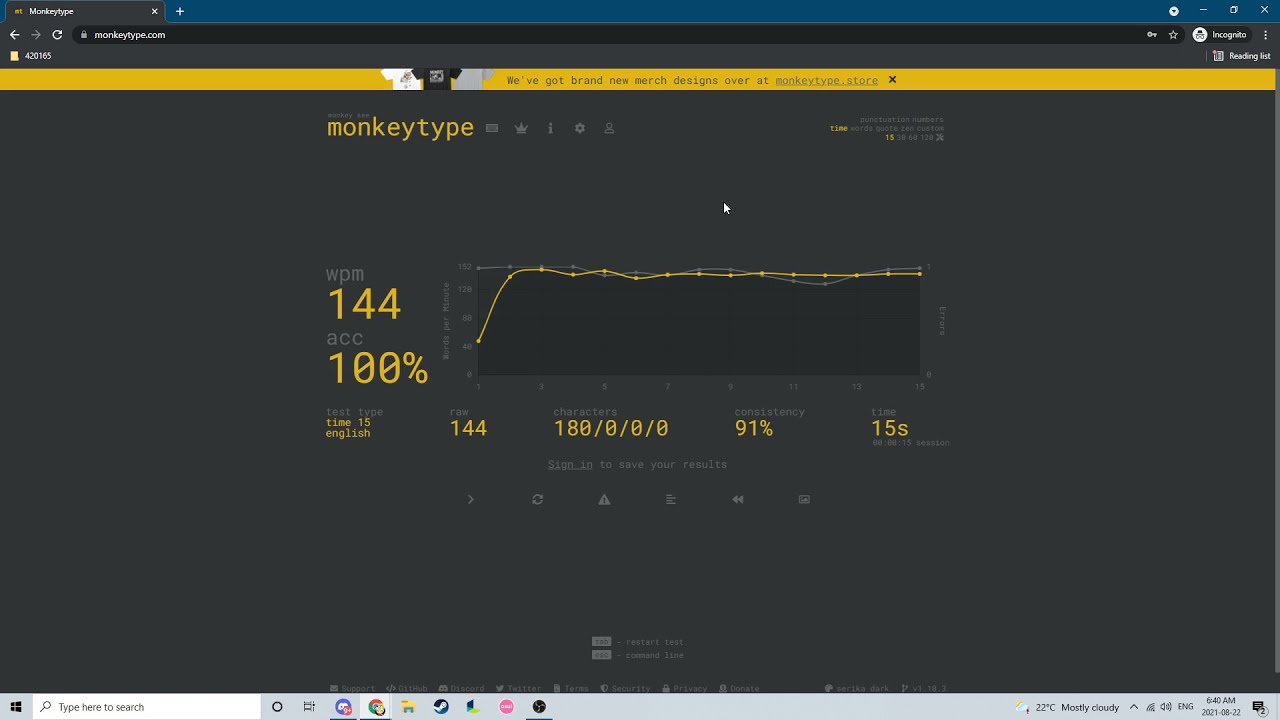The width and height of the screenshot is (1280, 720).
Task: Click wpm result value 144
Action: 364,304
